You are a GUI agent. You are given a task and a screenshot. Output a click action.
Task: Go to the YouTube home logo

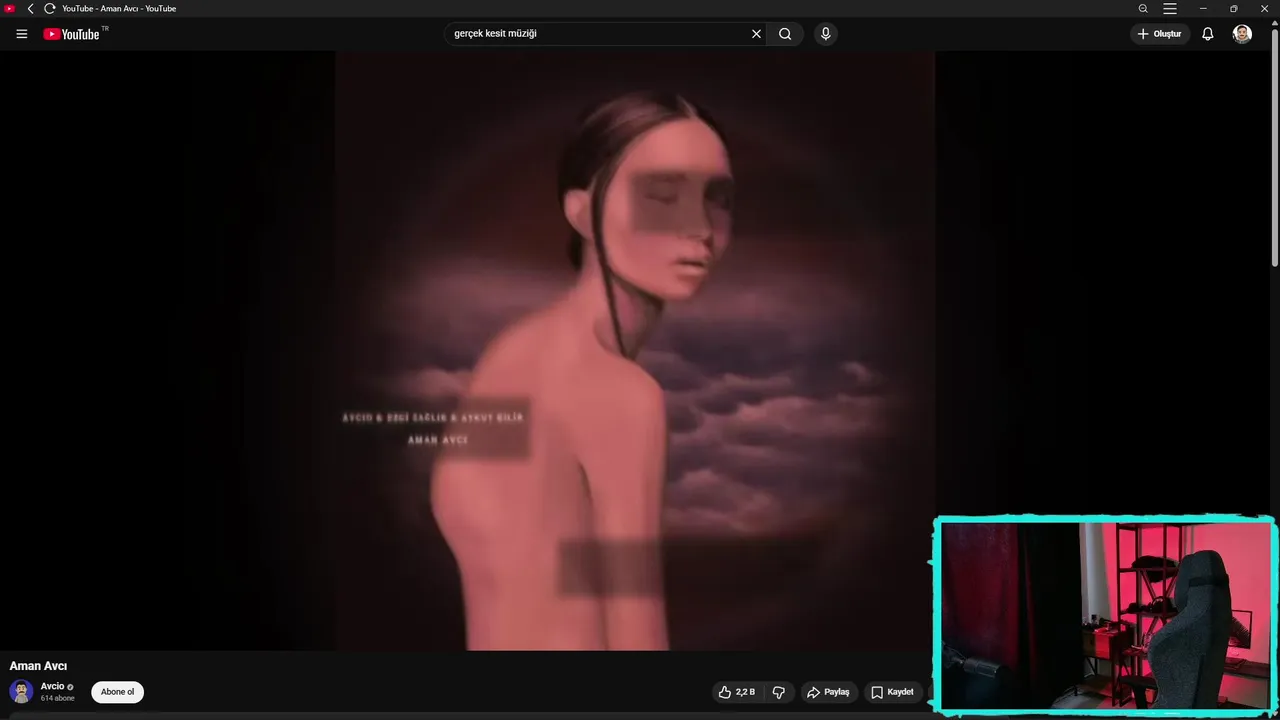click(71, 34)
